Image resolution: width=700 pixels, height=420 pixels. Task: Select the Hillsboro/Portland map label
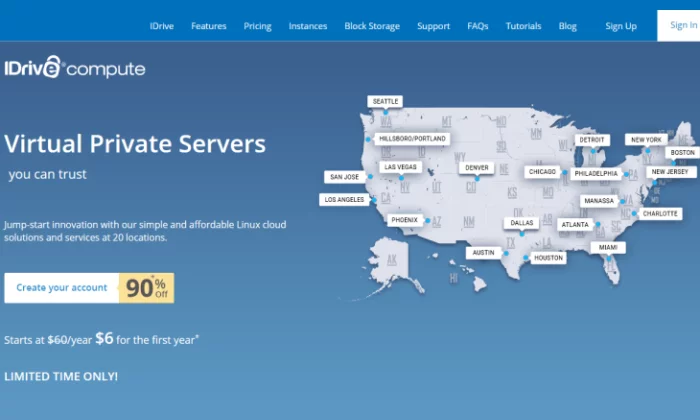pyautogui.click(x=412, y=139)
